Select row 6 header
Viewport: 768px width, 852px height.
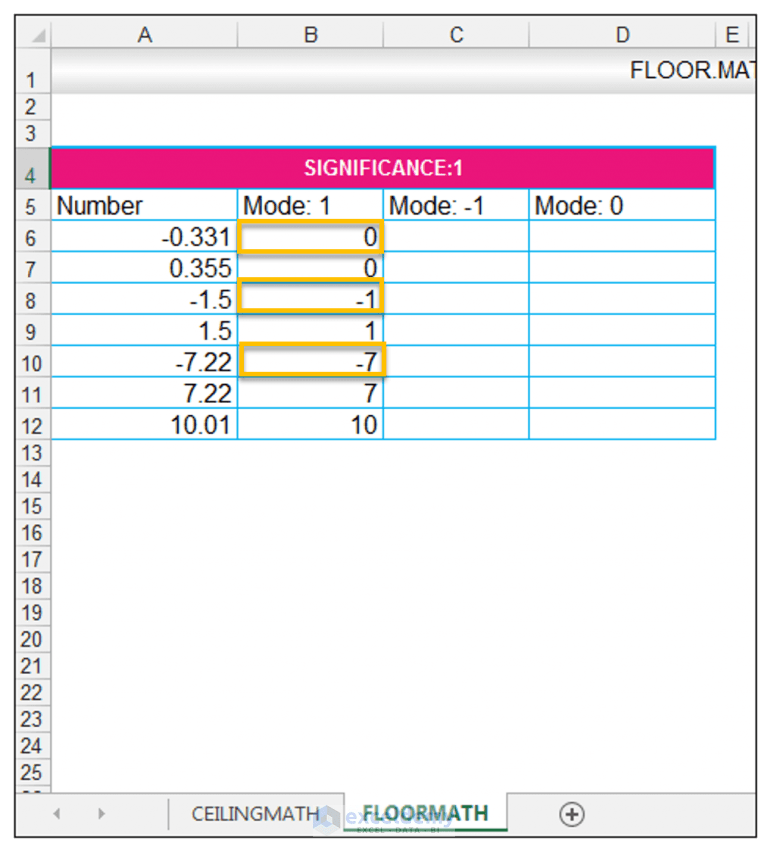[32, 236]
